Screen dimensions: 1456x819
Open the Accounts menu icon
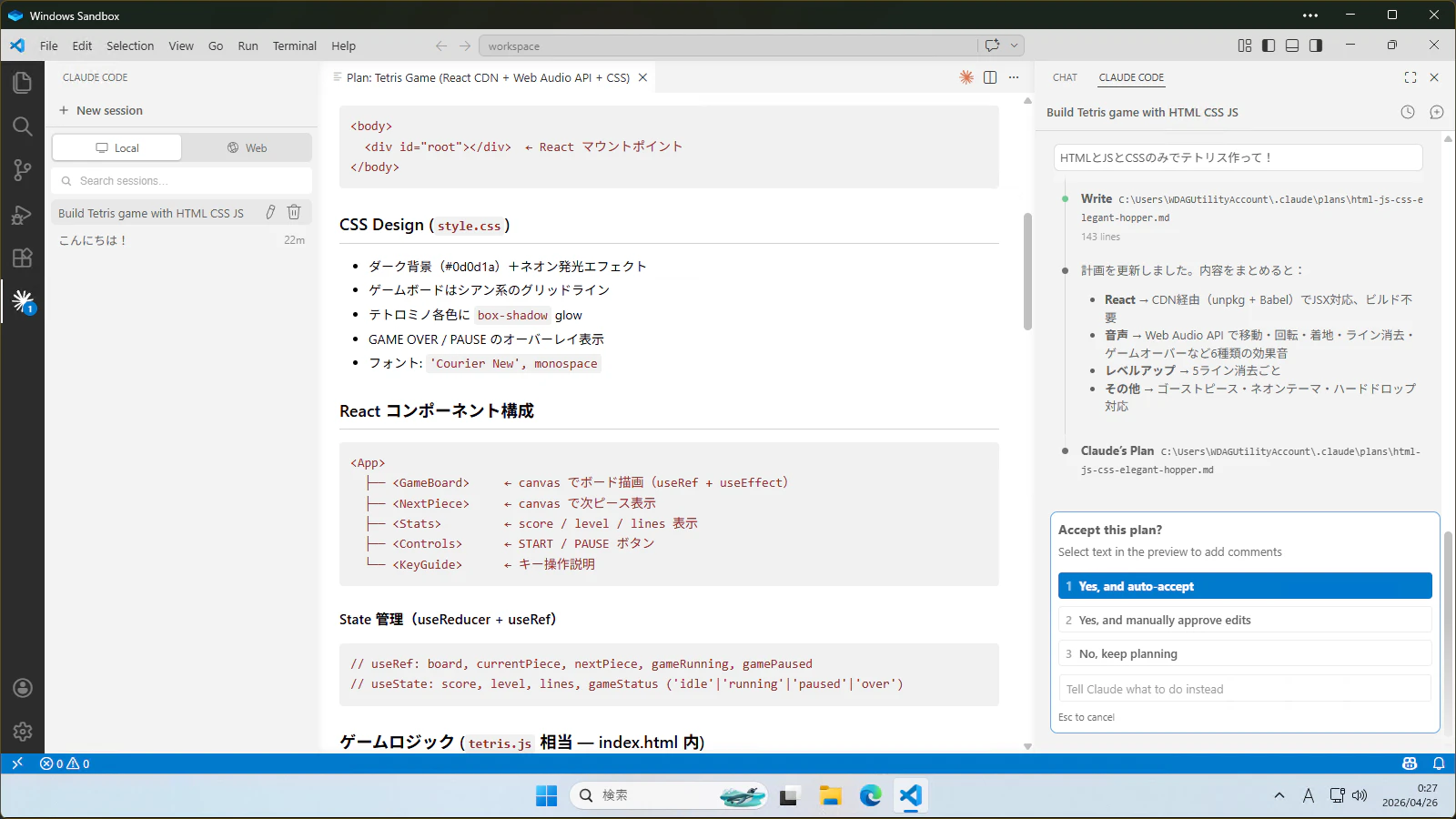pyautogui.click(x=23, y=688)
